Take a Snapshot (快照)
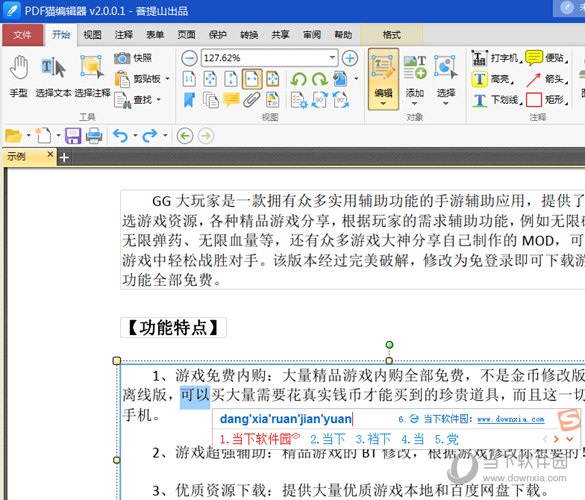 [133, 58]
